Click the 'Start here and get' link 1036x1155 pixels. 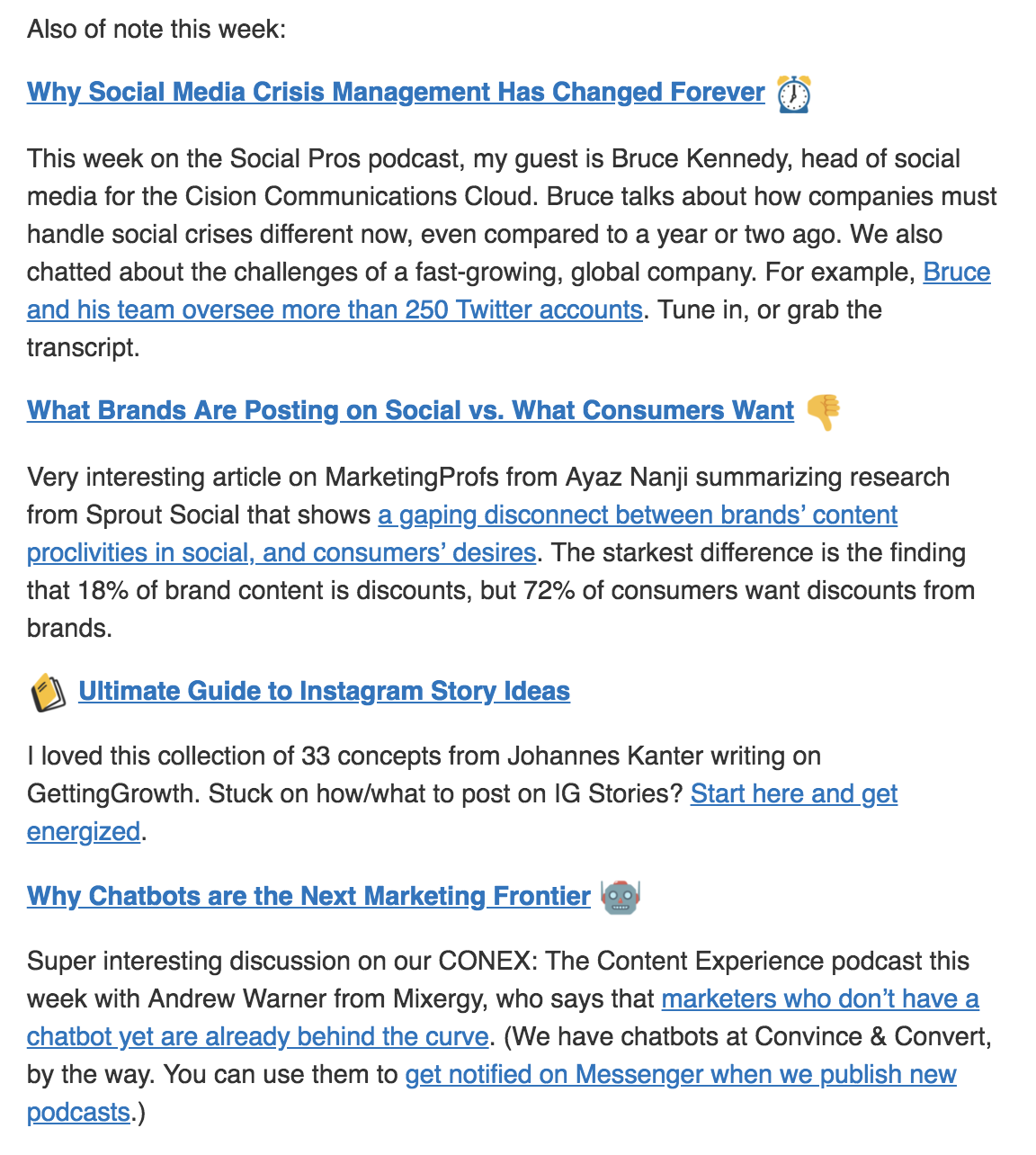pyautogui.click(x=794, y=793)
